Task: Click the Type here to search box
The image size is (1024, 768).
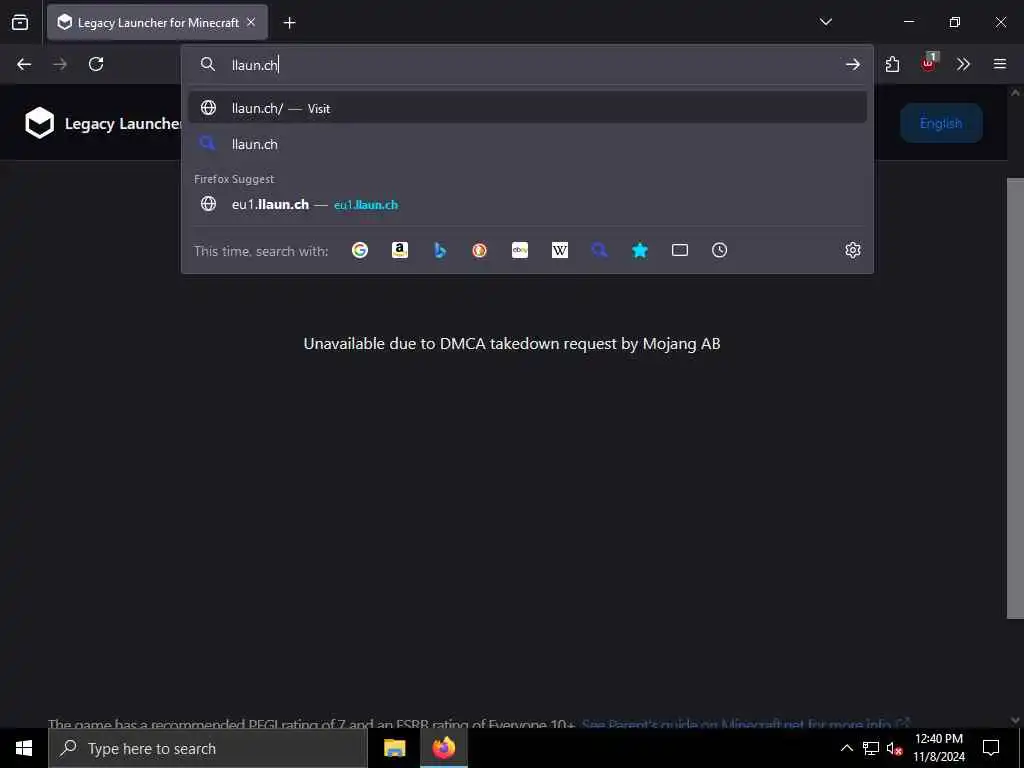Action: (208, 748)
